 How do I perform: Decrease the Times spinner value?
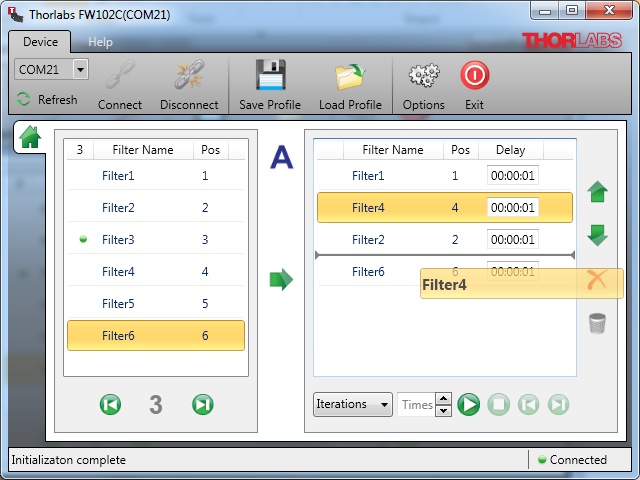tap(444, 411)
